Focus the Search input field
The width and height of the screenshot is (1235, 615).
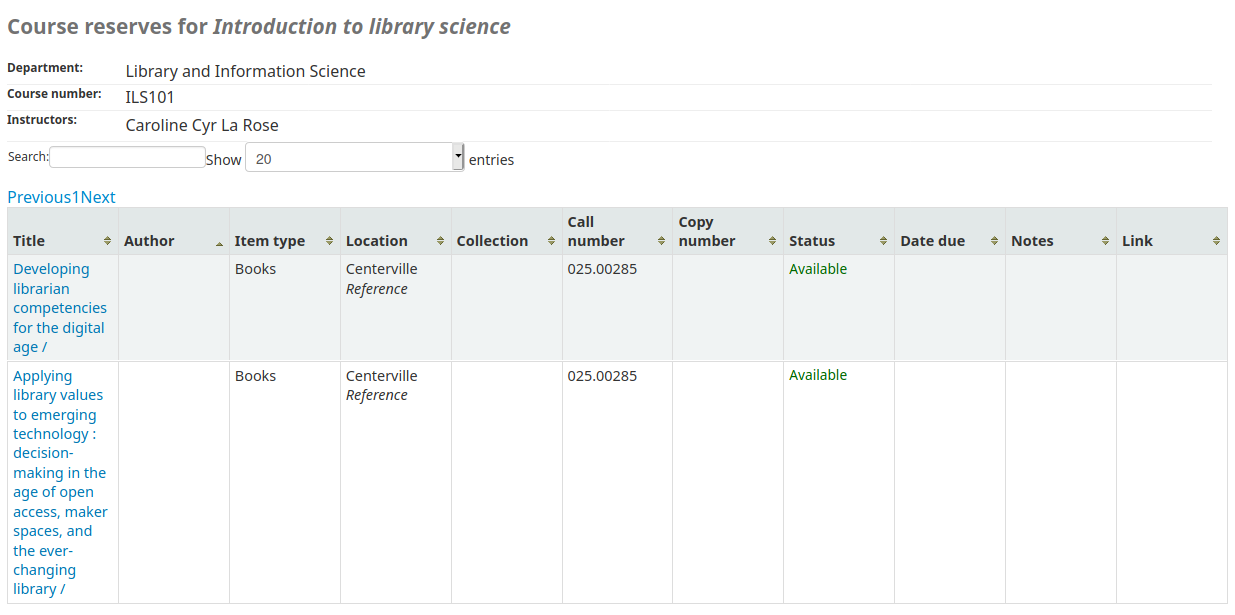click(128, 157)
